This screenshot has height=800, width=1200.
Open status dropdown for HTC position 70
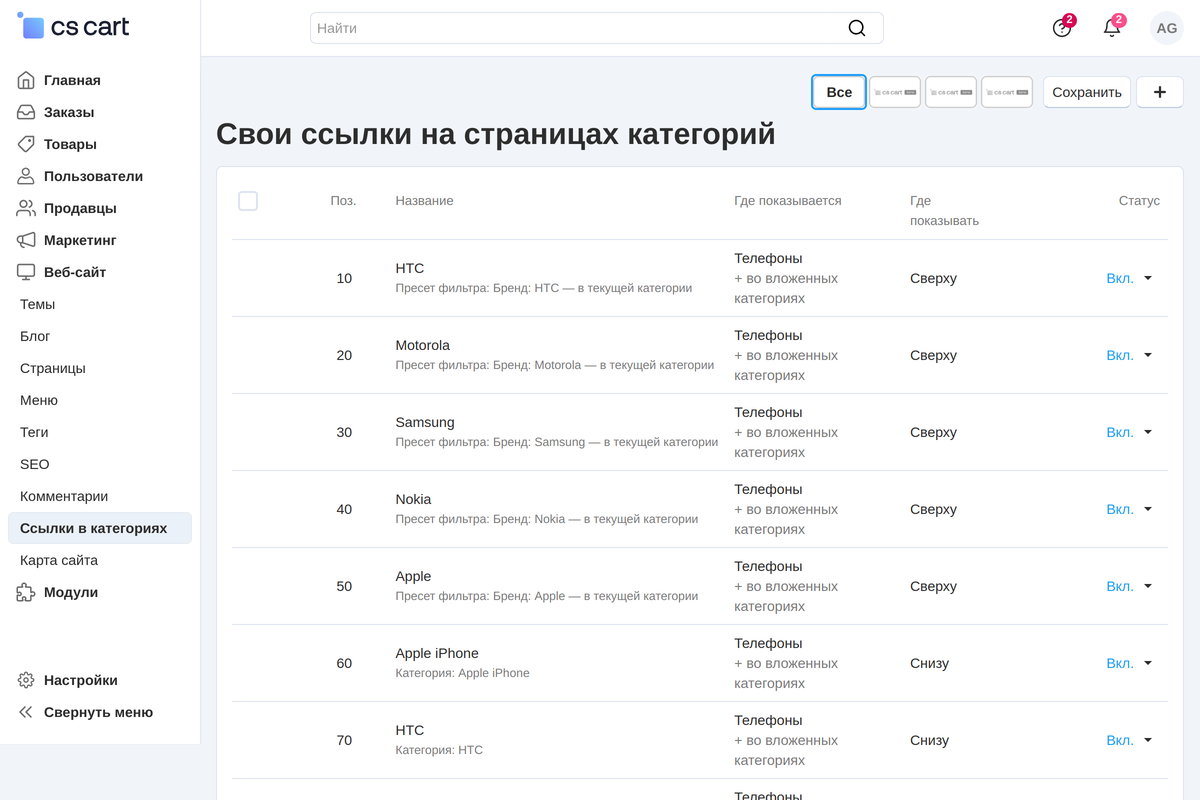click(x=1130, y=740)
